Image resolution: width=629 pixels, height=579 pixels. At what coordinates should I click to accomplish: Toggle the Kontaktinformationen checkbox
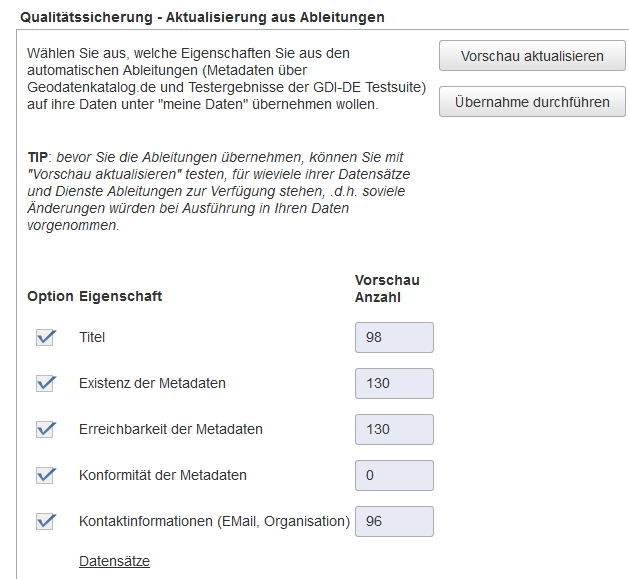(x=45, y=521)
